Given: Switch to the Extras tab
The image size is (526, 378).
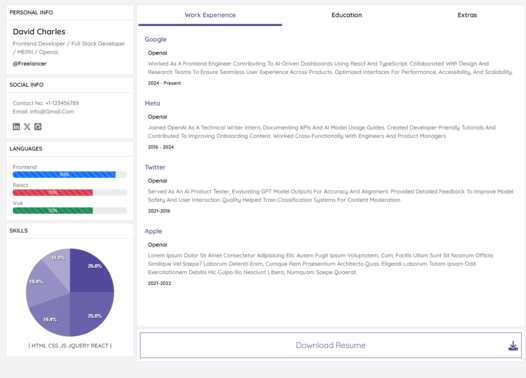Looking at the screenshot, I should (x=467, y=15).
